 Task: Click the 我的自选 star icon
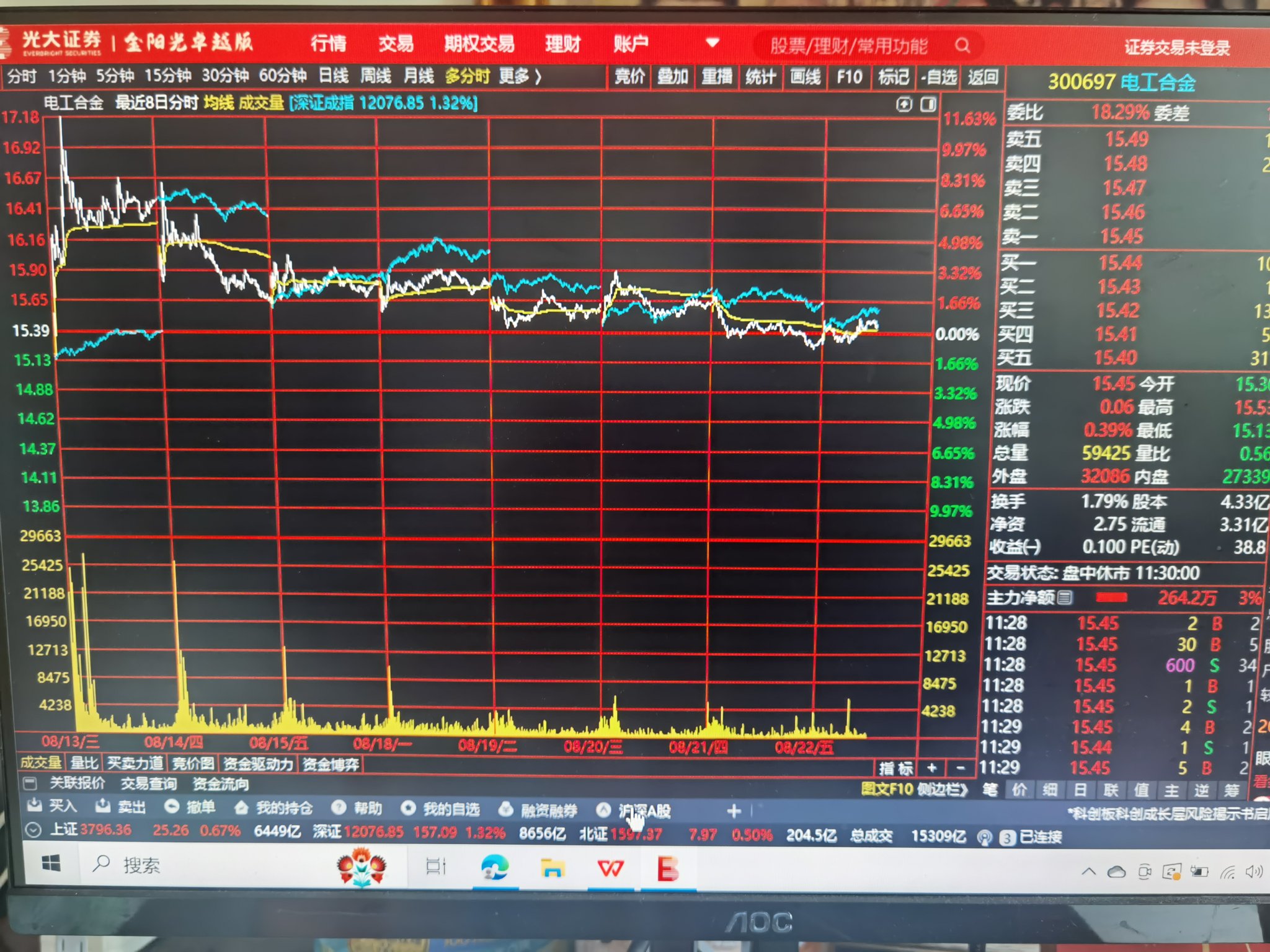point(408,808)
